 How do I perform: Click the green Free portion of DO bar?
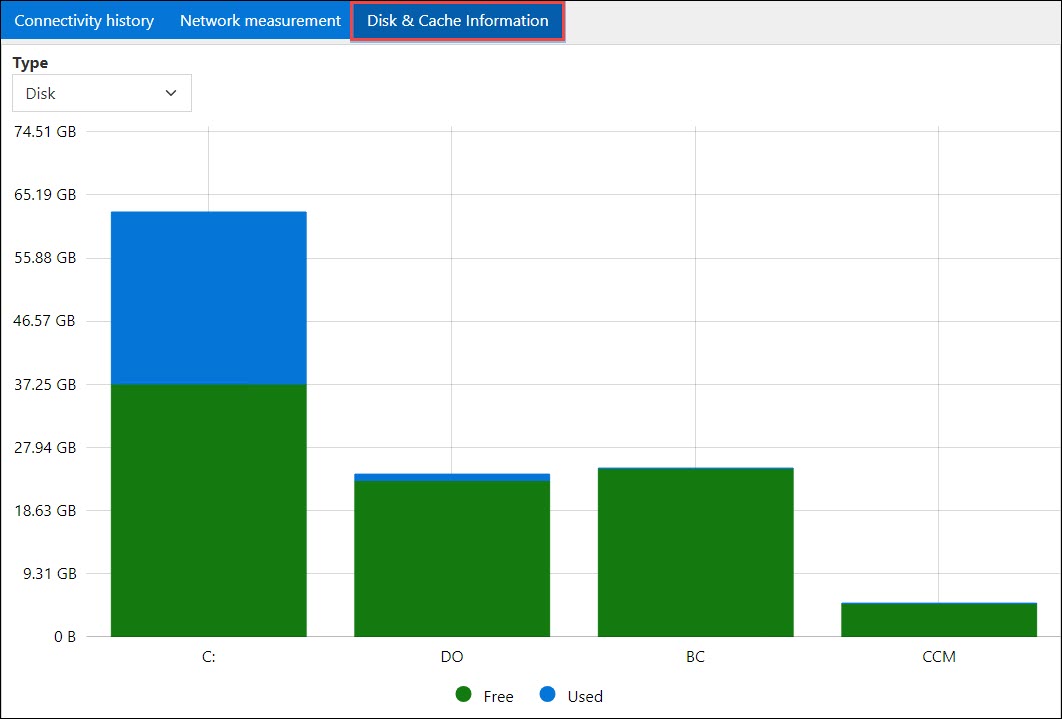tap(452, 558)
